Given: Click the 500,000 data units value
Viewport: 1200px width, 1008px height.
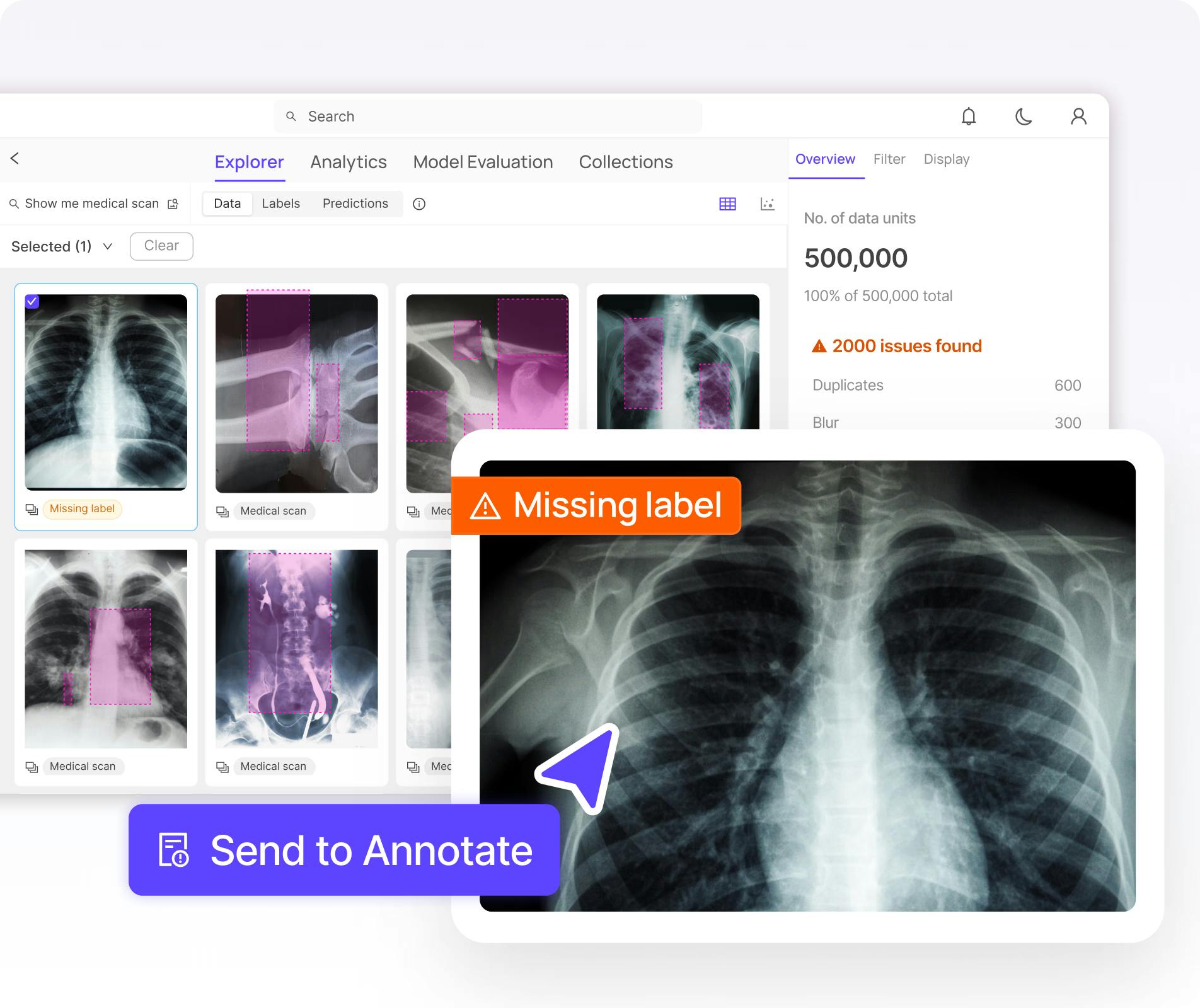Looking at the screenshot, I should click(856, 258).
